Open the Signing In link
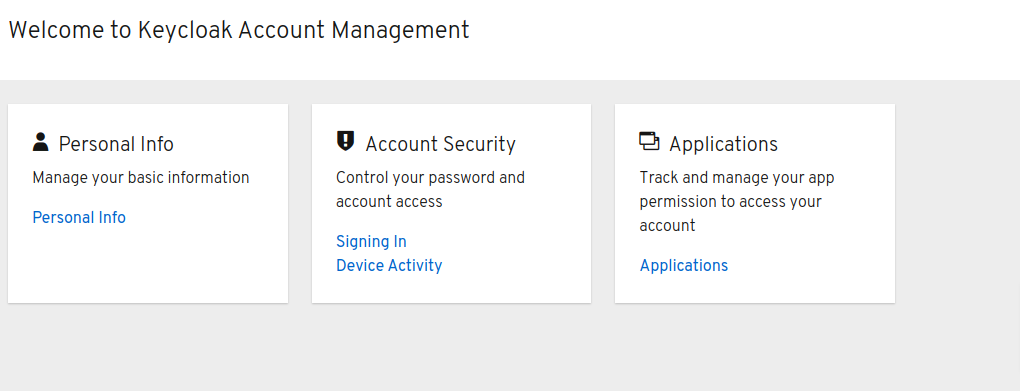 click(371, 241)
